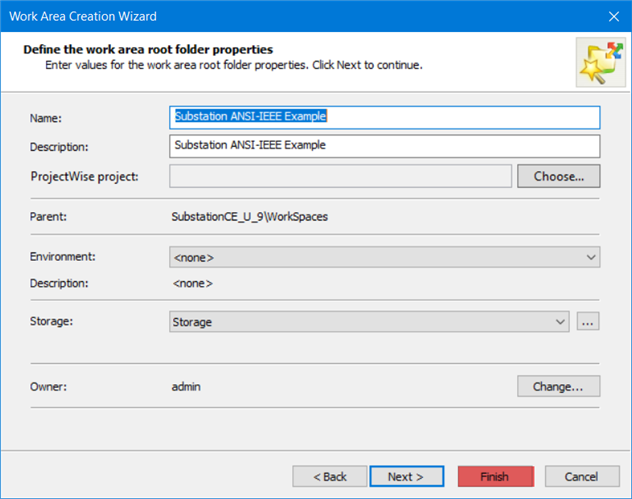Image resolution: width=632 pixels, height=499 pixels.
Task: Change the owner with Change... button
Action: (x=559, y=386)
